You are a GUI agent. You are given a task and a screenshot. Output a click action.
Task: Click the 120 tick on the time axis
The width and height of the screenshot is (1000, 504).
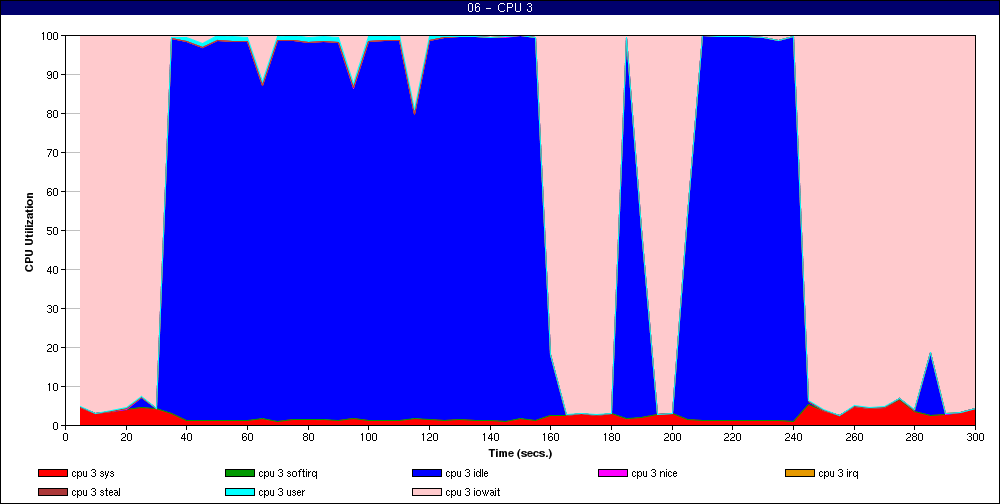429,437
